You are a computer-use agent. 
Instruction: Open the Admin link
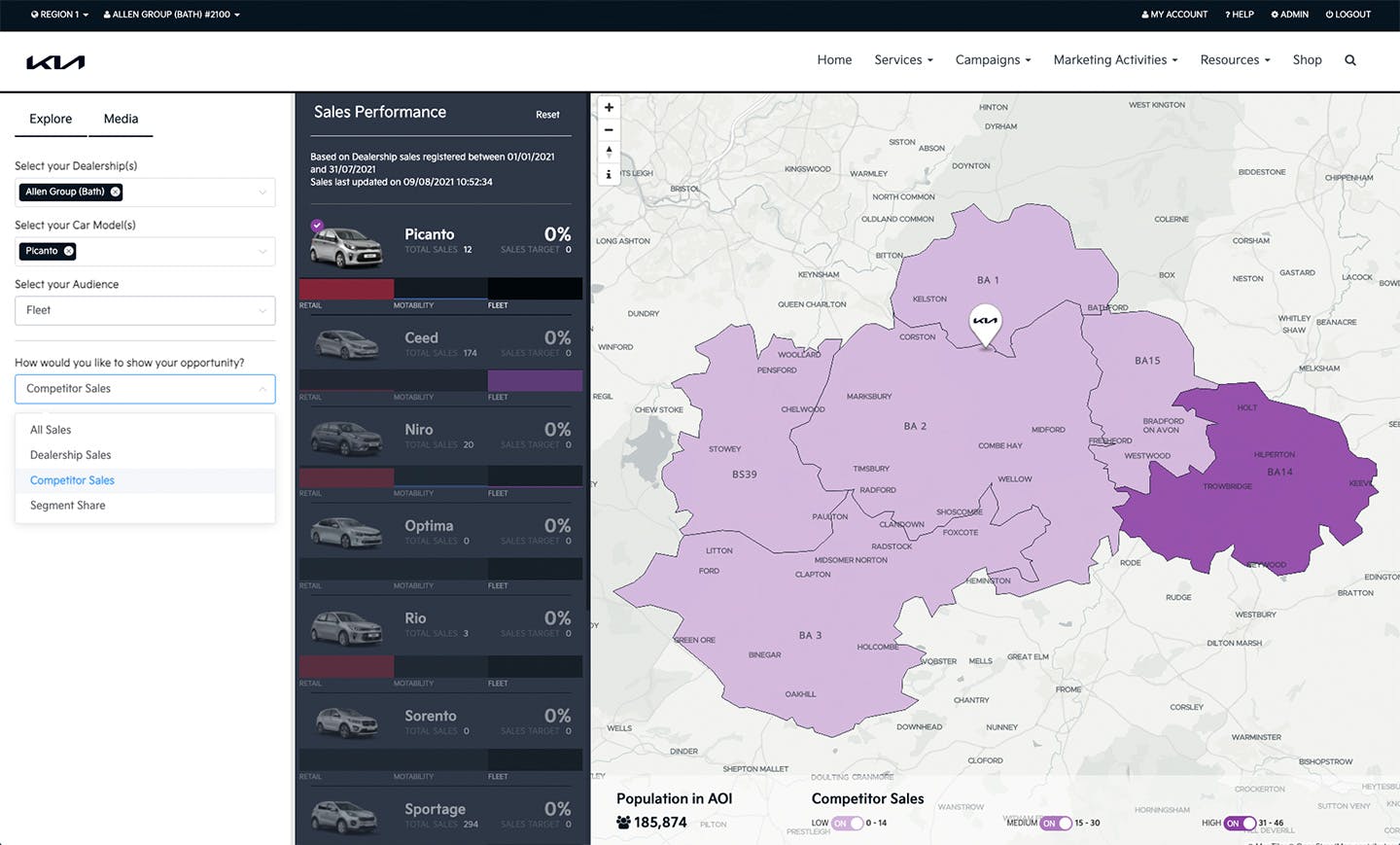[1290, 15]
